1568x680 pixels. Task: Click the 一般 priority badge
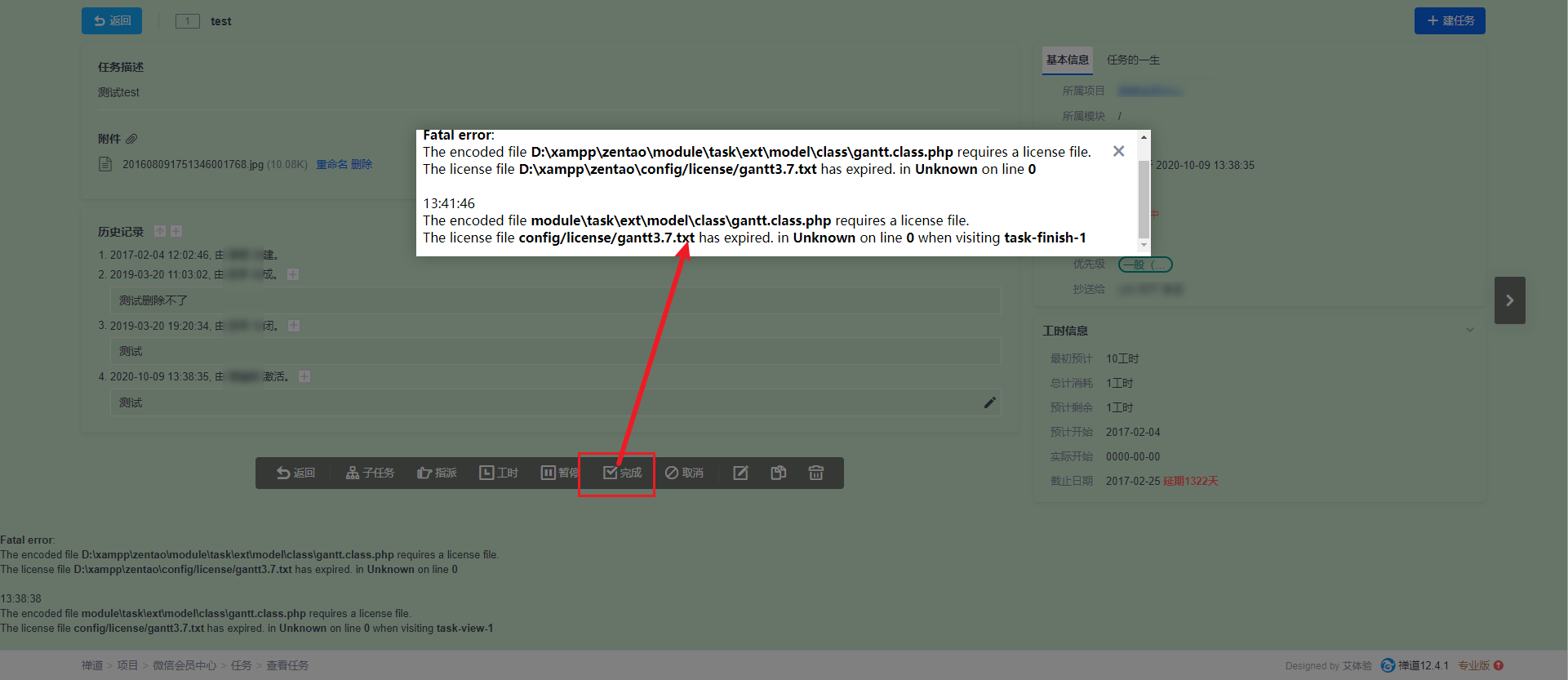[x=1145, y=264]
